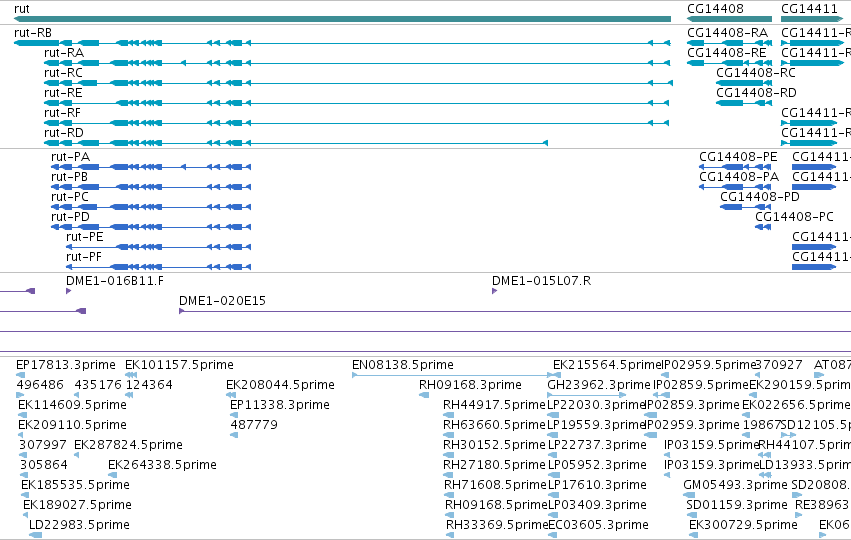This screenshot has height=540, width=851.
Task: Click EST label EK189027.5prime
Action: coord(78,505)
